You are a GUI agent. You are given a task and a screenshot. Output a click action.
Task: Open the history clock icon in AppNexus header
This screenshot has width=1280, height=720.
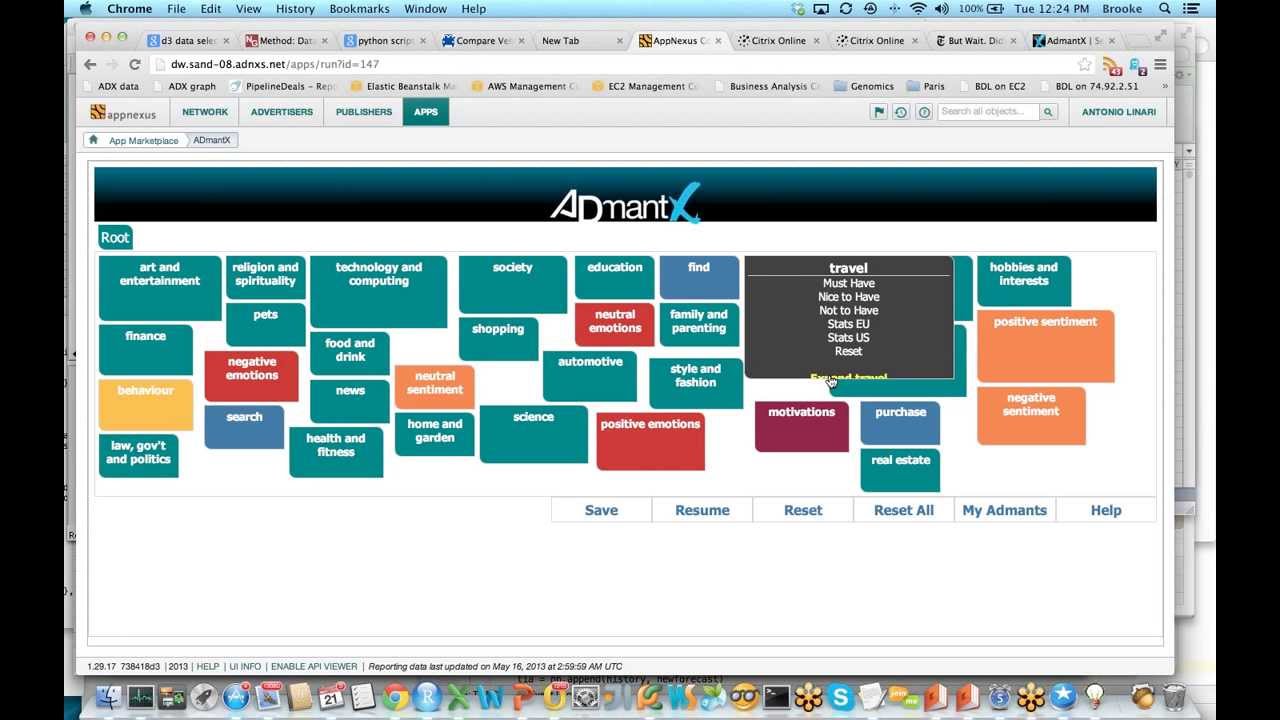901,112
